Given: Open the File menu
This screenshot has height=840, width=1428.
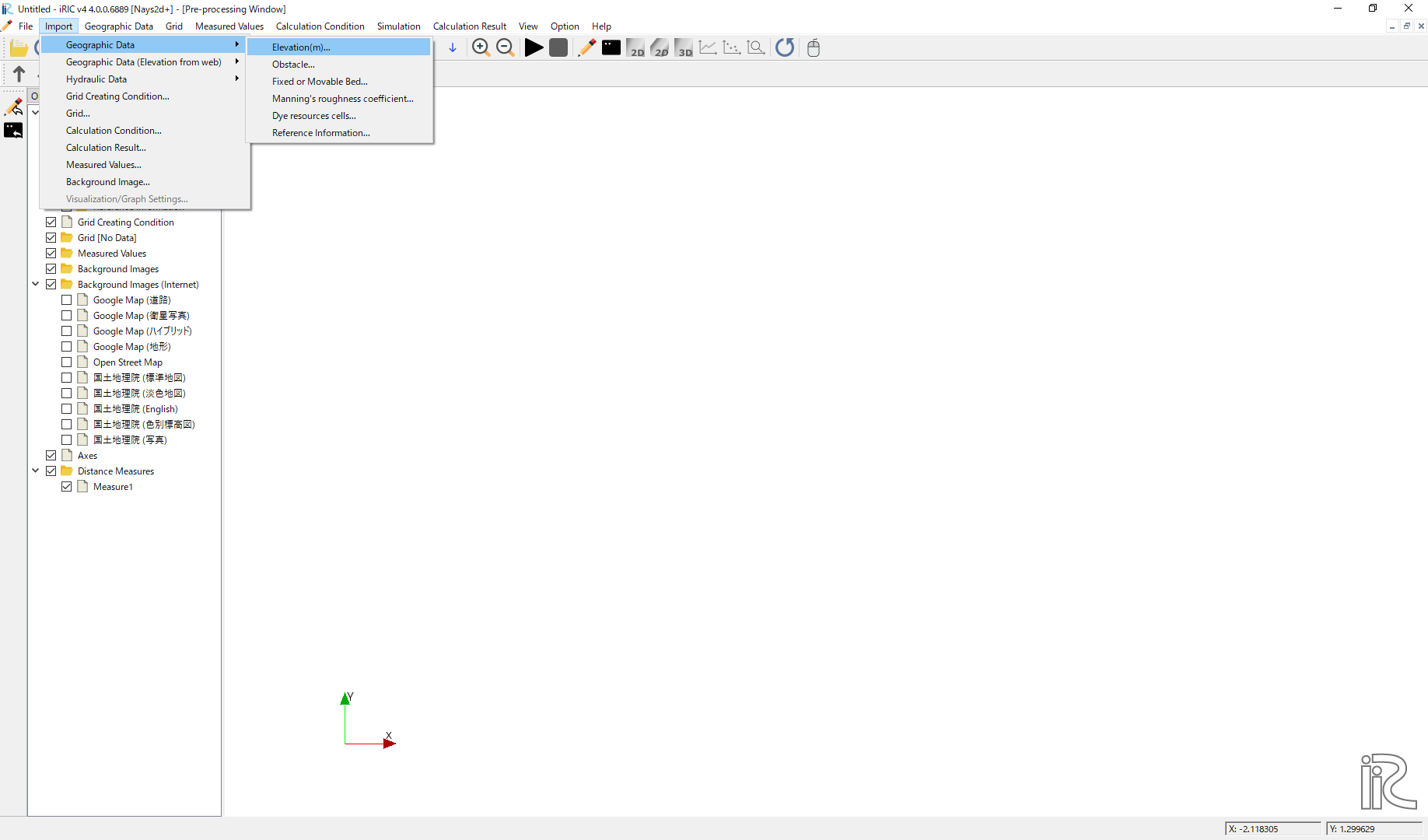Looking at the screenshot, I should pyautogui.click(x=26, y=26).
